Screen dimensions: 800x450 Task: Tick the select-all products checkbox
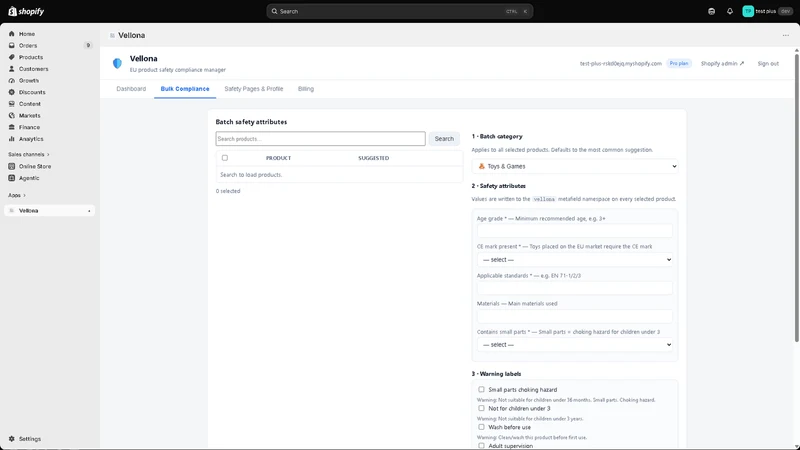[x=224, y=158]
